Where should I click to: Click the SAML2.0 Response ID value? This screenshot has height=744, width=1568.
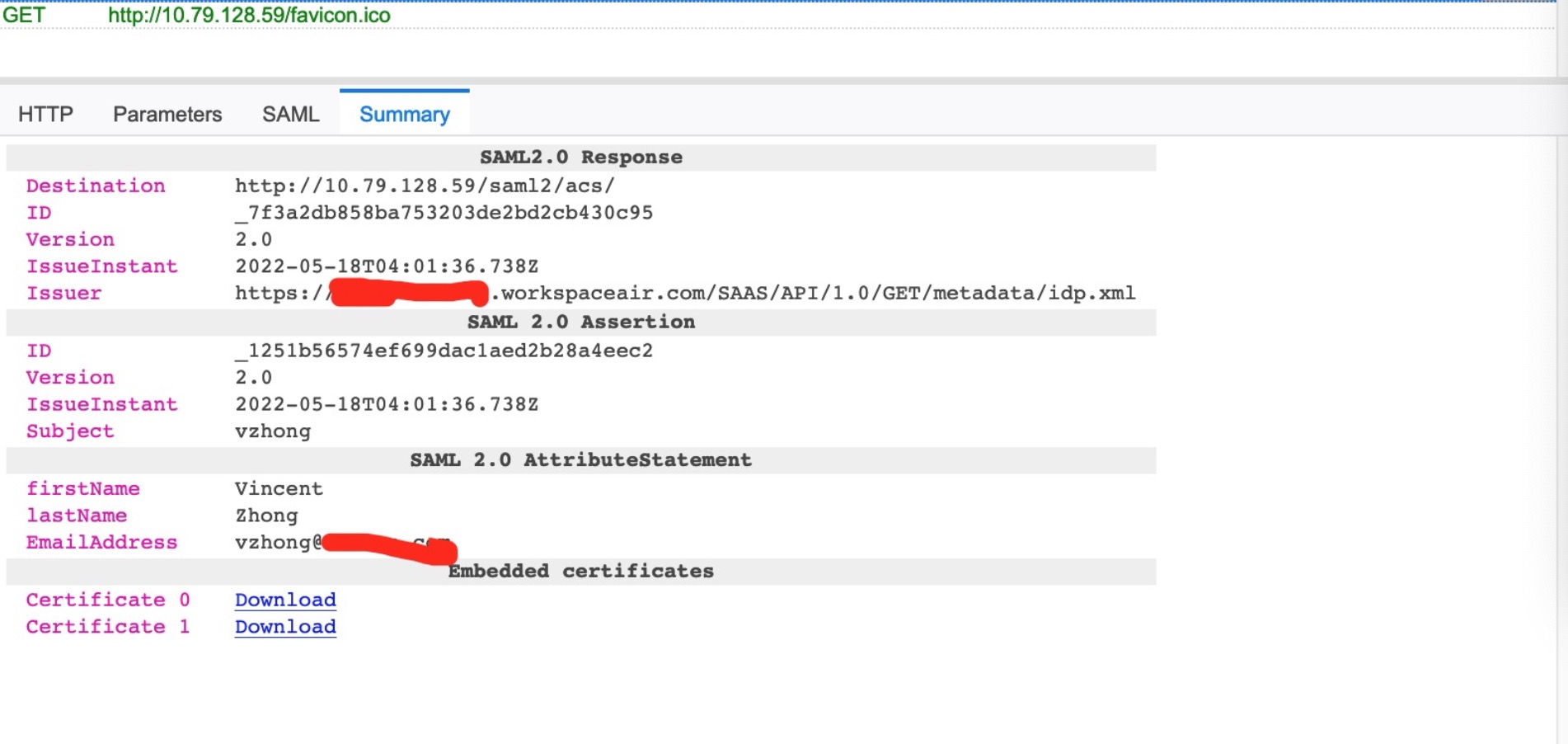point(443,212)
